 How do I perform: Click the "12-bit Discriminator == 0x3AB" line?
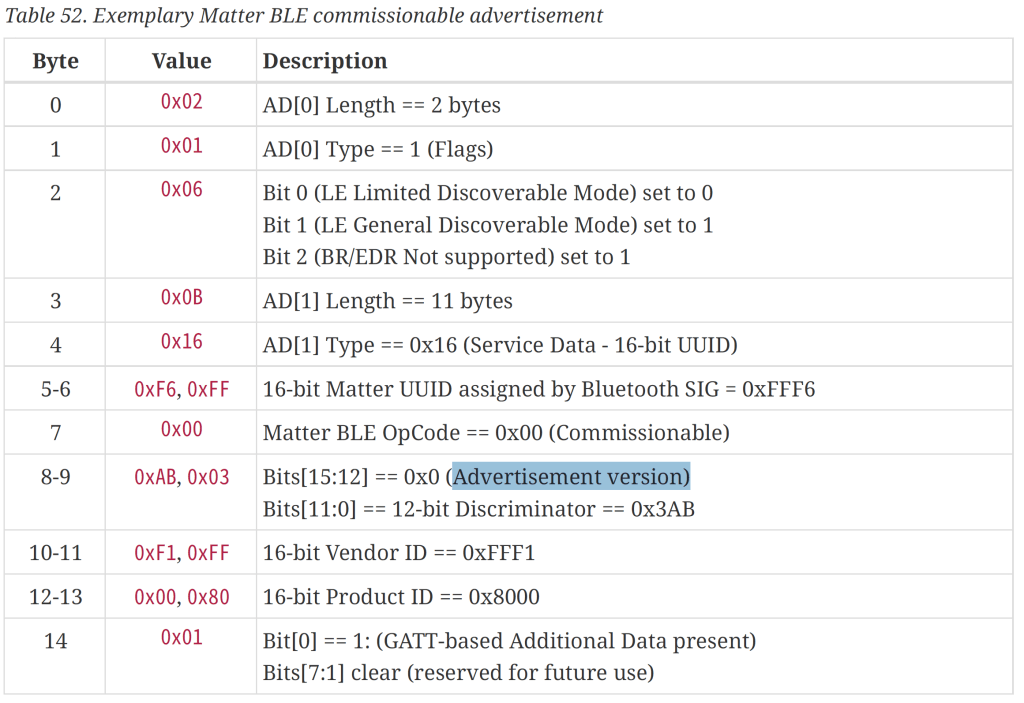[x=478, y=509]
